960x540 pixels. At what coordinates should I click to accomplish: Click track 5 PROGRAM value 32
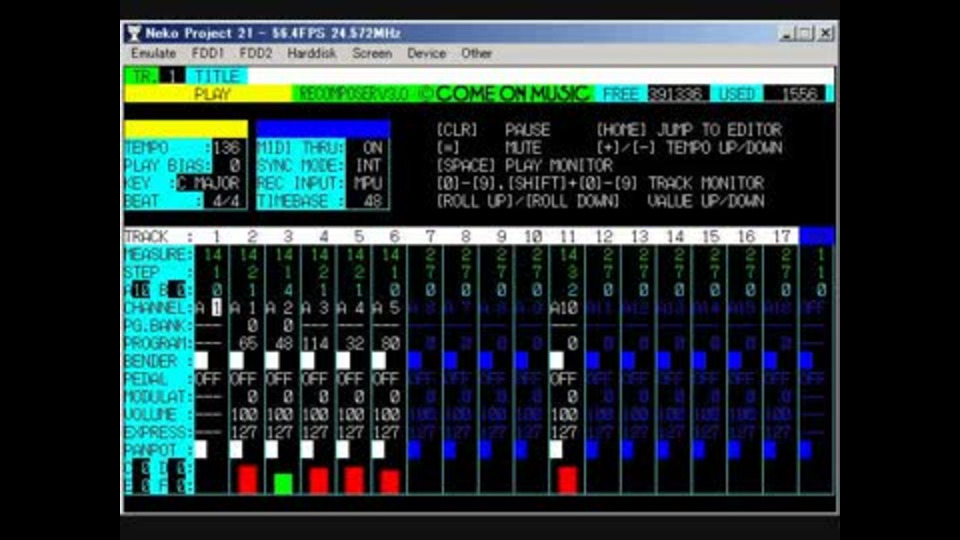click(x=354, y=343)
